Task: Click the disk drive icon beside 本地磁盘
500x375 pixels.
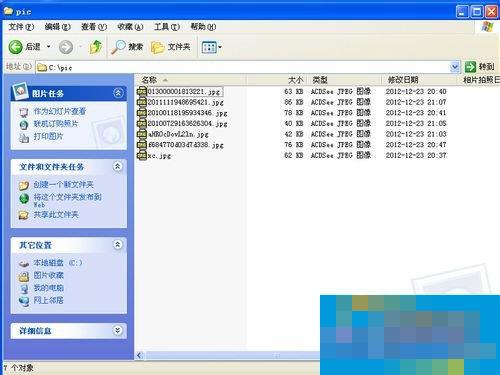Action: coord(24,264)
